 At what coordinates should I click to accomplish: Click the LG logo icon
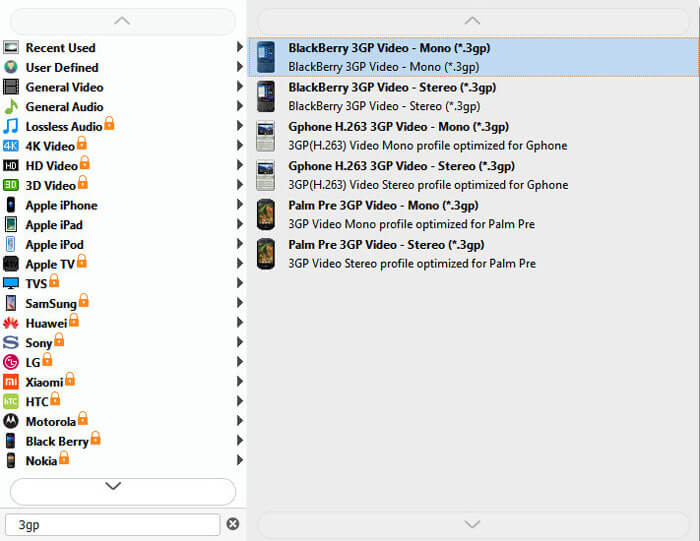coord(11,362)
